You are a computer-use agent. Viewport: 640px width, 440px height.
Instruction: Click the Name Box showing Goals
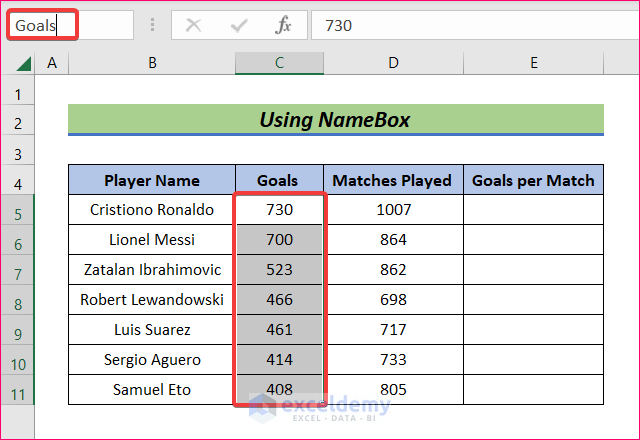[70, 25]
